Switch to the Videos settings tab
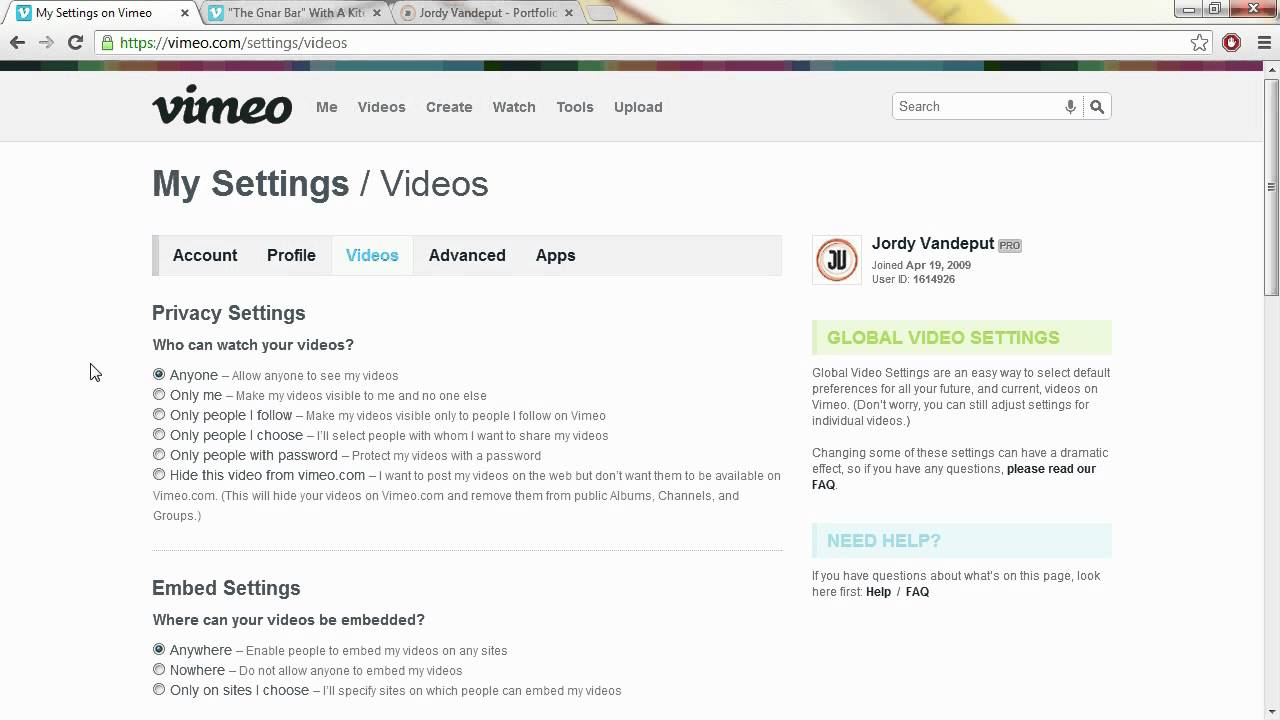Image resolution: width=1280 pixels, height=720 pixels. [372, 255]
